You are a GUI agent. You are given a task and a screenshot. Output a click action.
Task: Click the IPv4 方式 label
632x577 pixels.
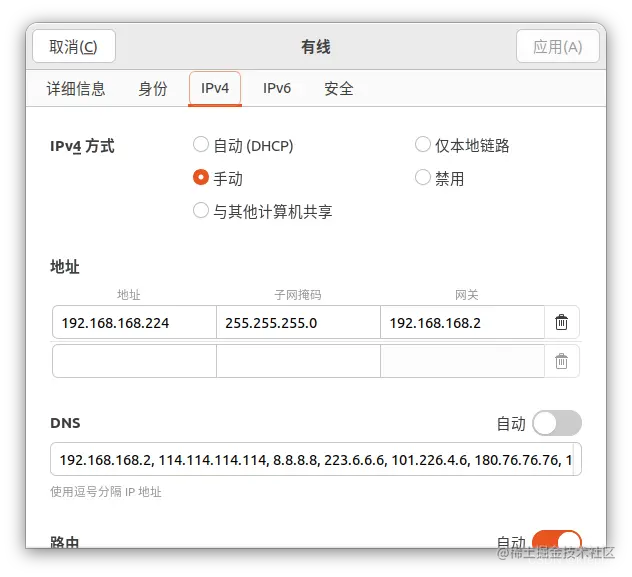(x=82, y=146)
